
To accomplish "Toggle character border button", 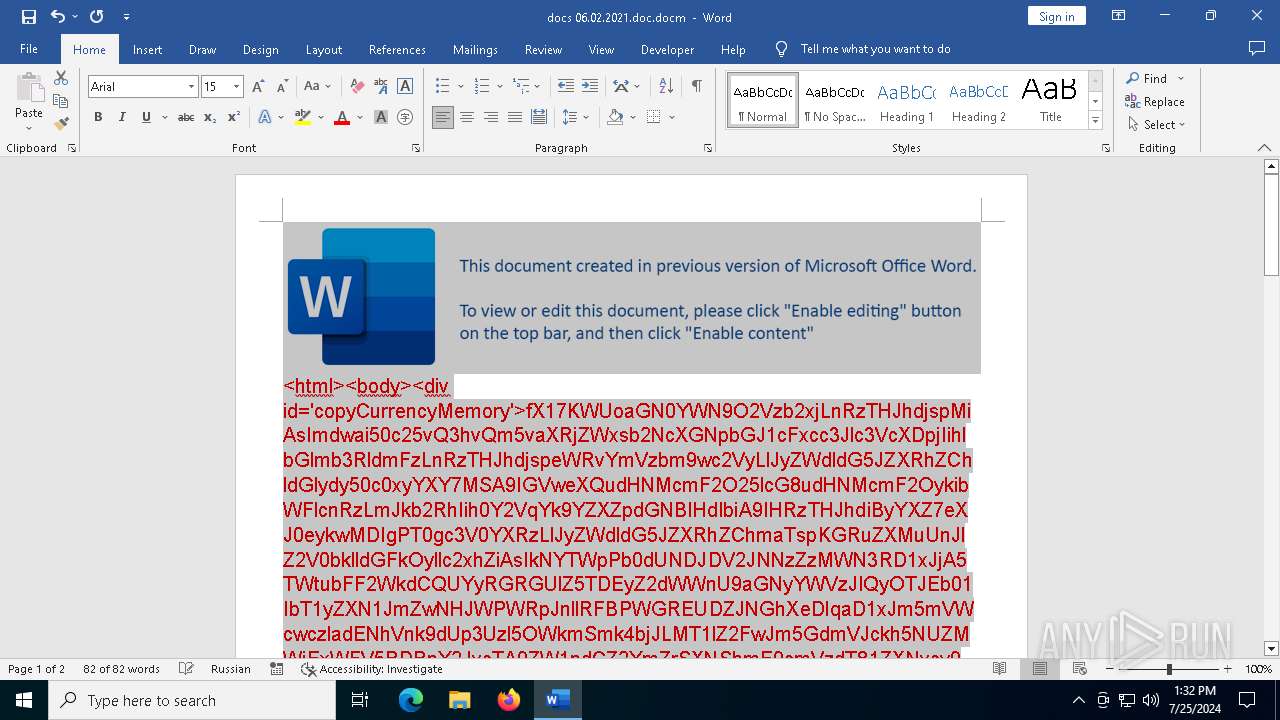I will (x=405, y=87).
